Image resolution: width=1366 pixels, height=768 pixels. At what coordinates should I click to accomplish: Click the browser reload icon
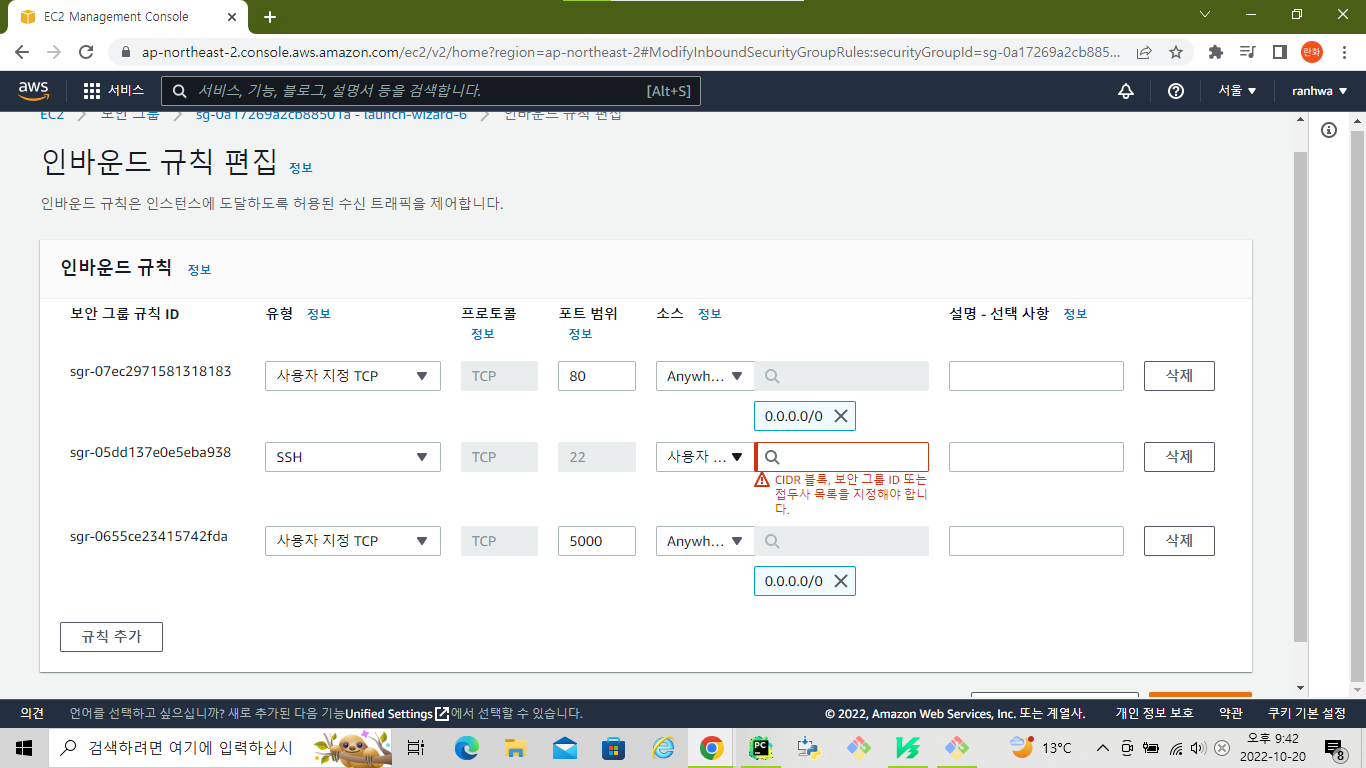click(86, 52)
